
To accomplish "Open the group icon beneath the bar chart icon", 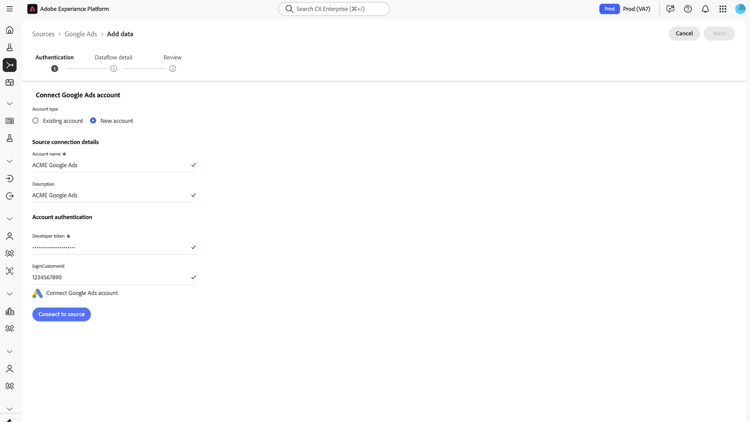I will click(x=10, y=329).
